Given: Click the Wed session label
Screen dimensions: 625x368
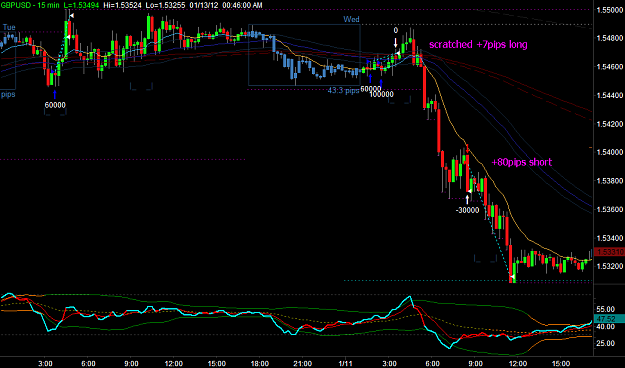Looking at the screenshot, I should [351, 19].
